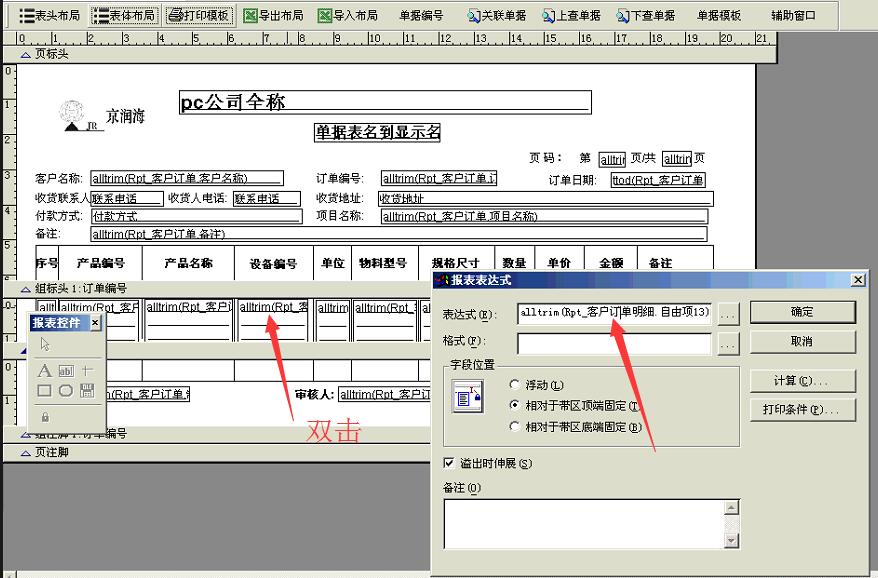Select the text field (ab) tool
The width and height of the screenshot is (878, 578).
[66, 372]
